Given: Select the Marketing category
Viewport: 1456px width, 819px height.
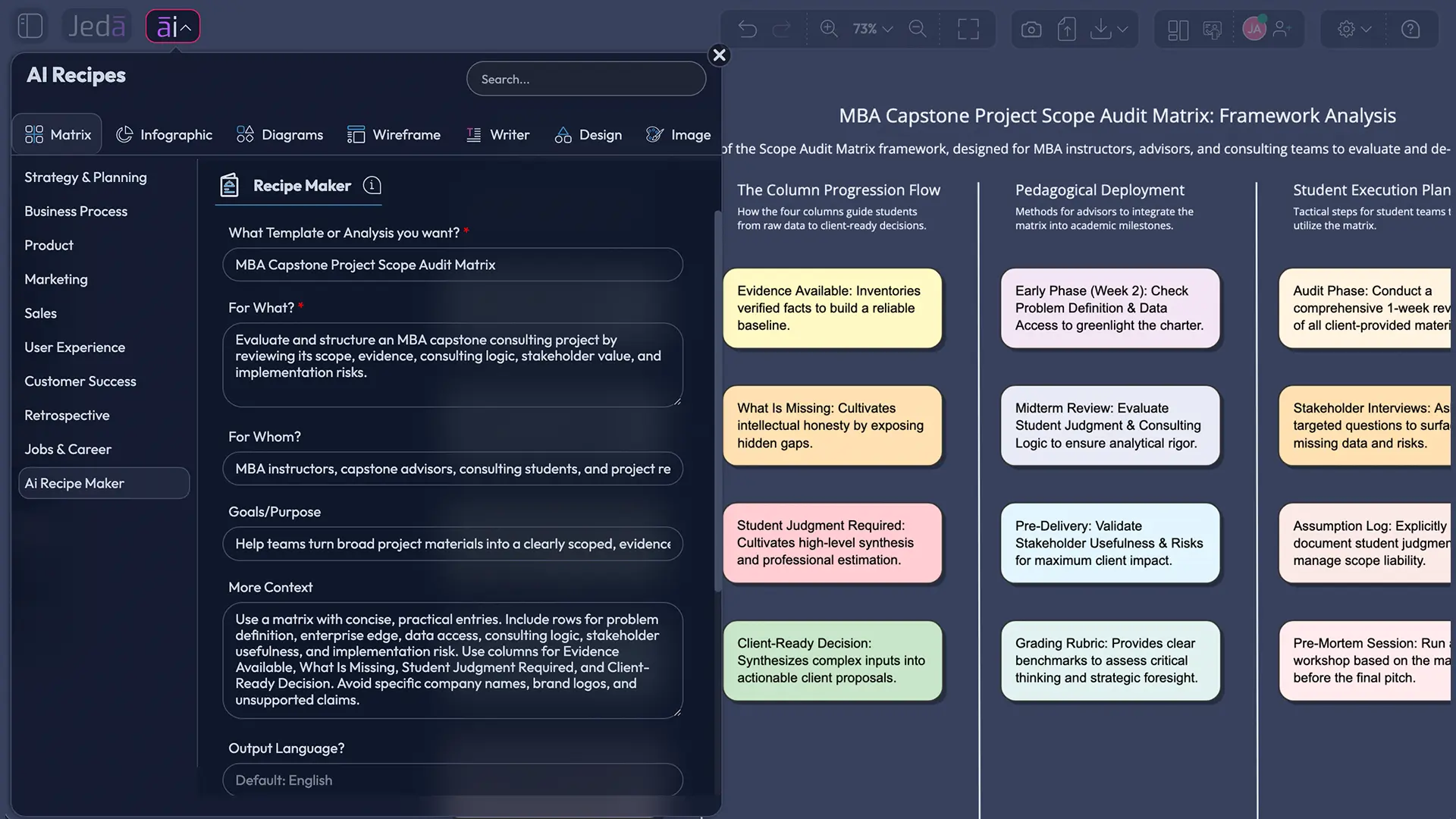Looking at the screenshot, I should pos(56,279).
